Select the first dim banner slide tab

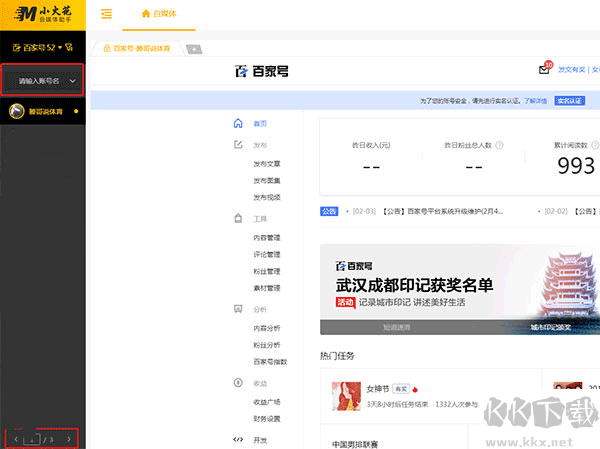pos(397,327)
